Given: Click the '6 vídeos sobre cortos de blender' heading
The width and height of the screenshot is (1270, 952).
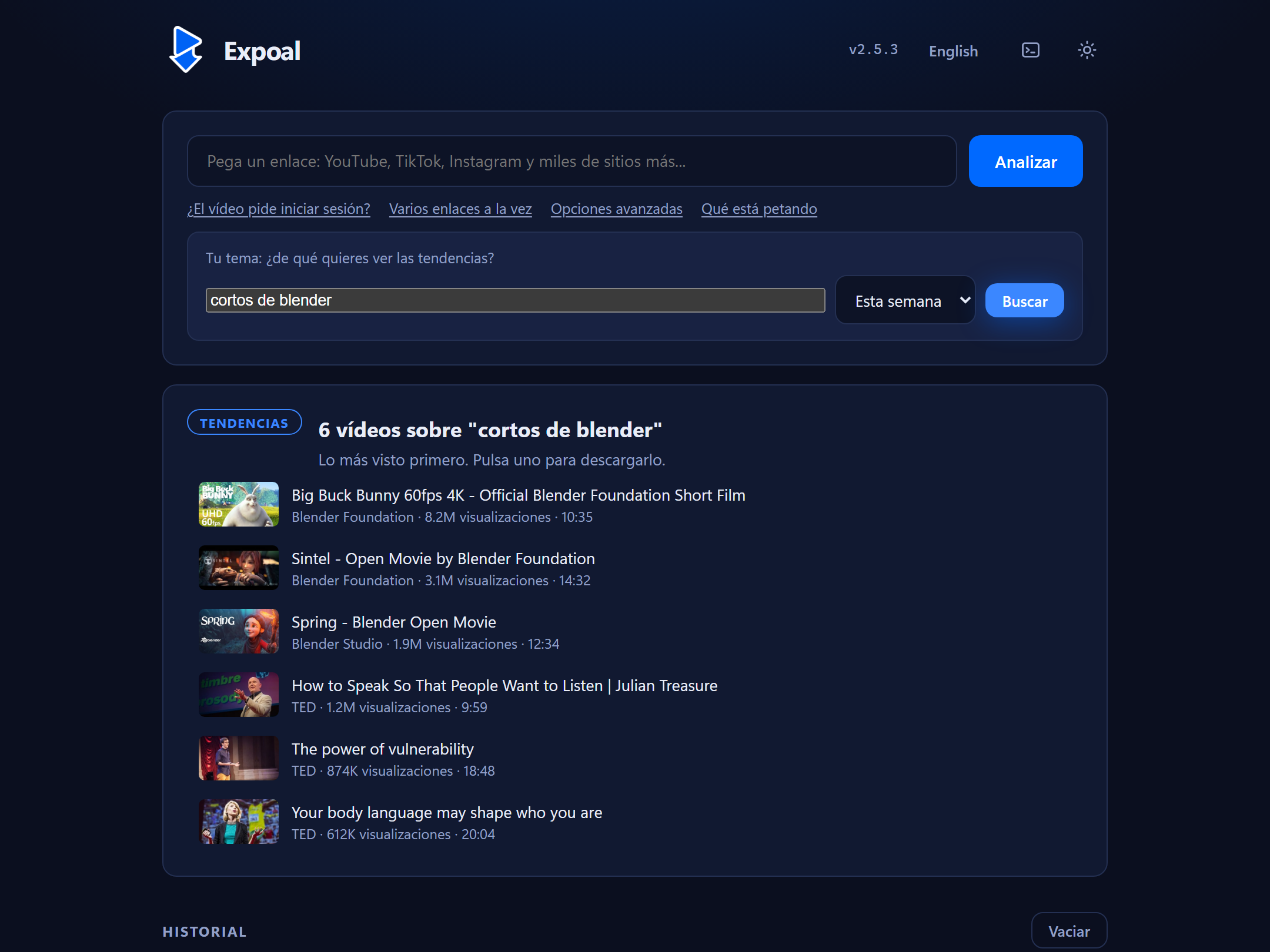Looking at the screenshot, I should 490,430.
